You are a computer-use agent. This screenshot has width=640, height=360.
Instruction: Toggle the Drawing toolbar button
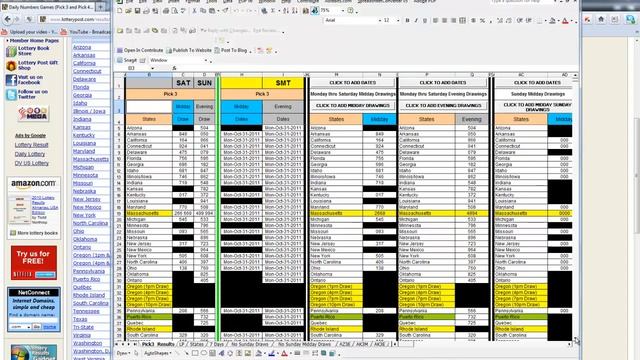tap(315, 11)
